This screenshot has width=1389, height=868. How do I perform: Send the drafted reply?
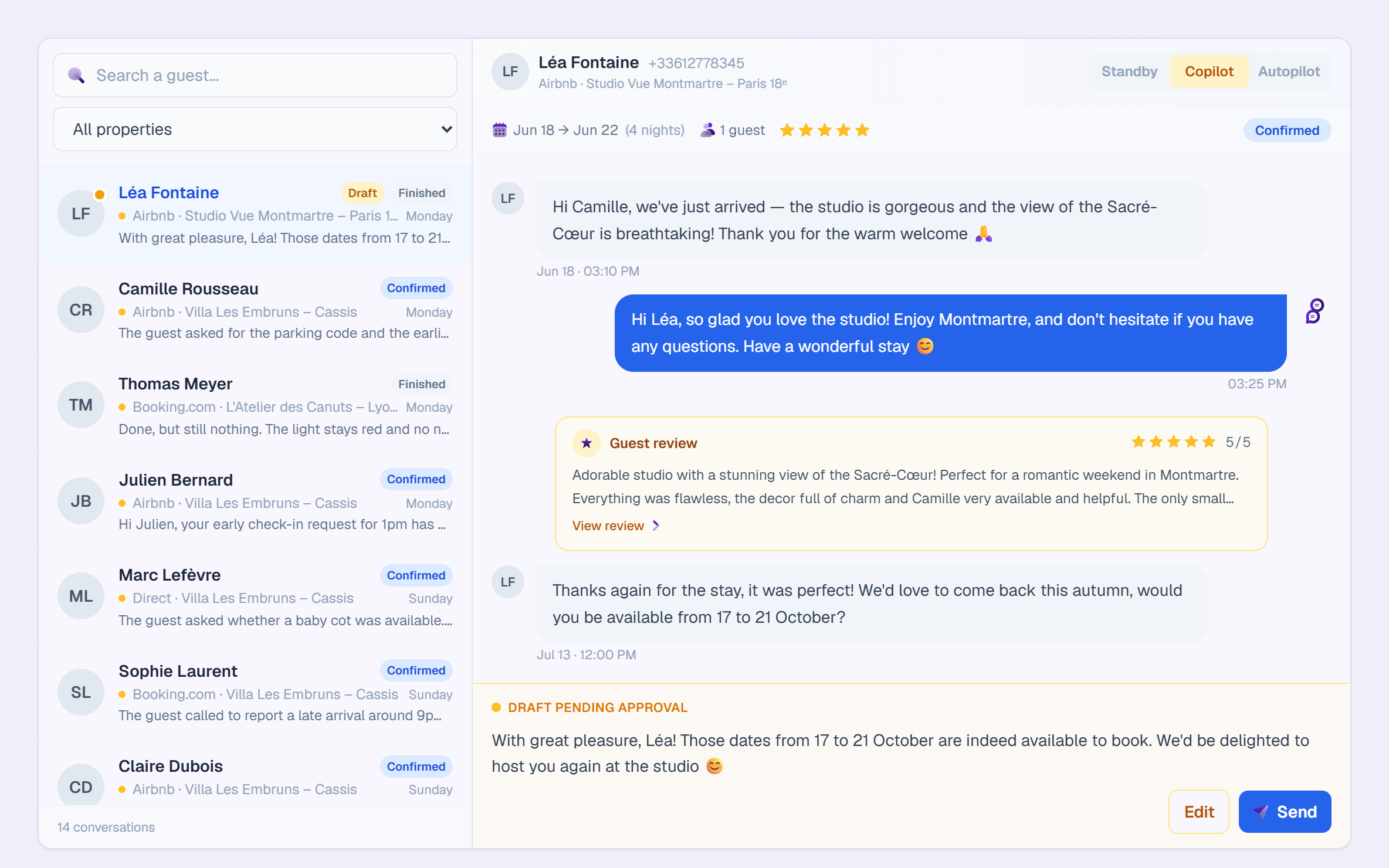pyautogui.click(x=1285, y=812)
